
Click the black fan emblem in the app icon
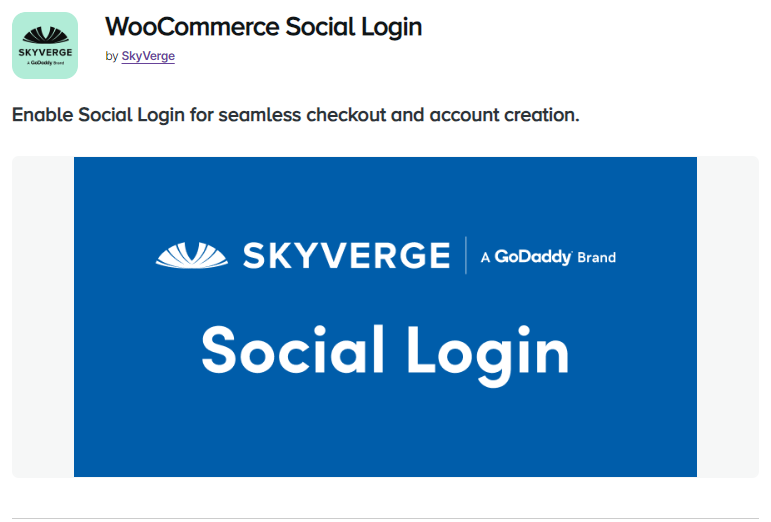coord(45,36)
